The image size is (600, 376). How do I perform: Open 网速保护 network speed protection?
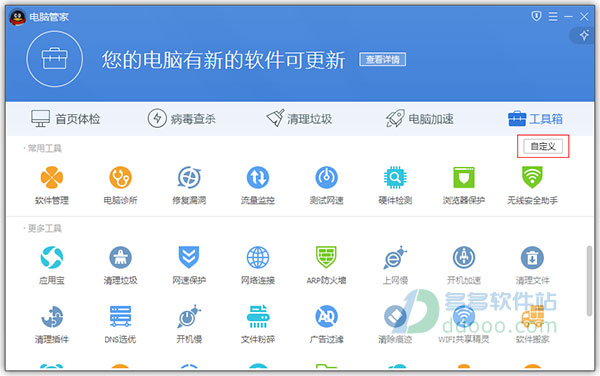189,265
